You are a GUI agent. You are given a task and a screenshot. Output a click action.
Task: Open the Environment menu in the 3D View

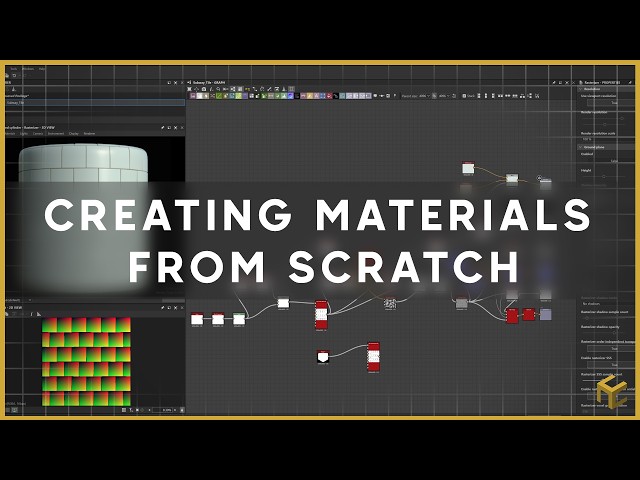(56, 133)
